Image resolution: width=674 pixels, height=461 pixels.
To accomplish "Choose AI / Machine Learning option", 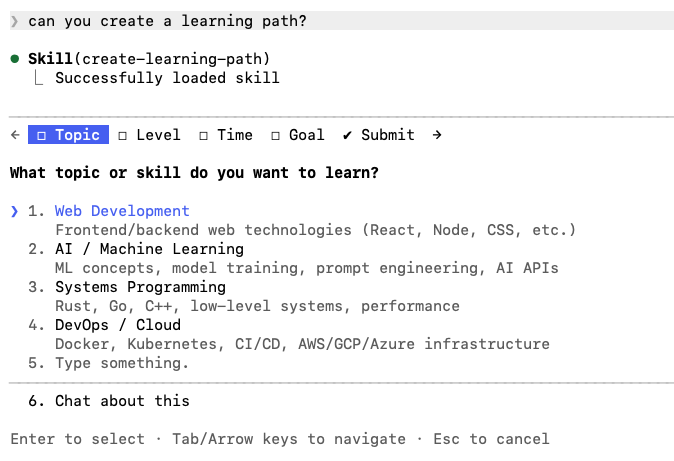I will click(149, 249).
